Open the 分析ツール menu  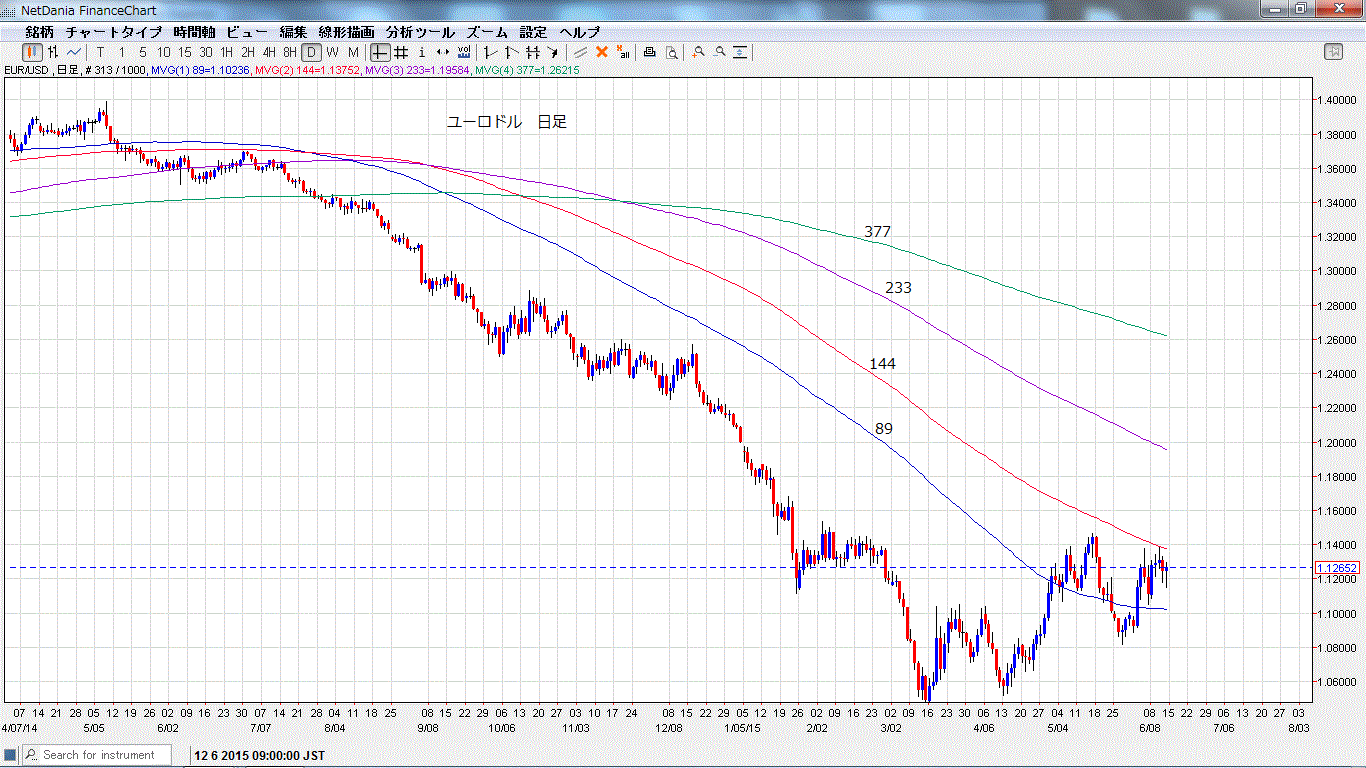point(420,32)
